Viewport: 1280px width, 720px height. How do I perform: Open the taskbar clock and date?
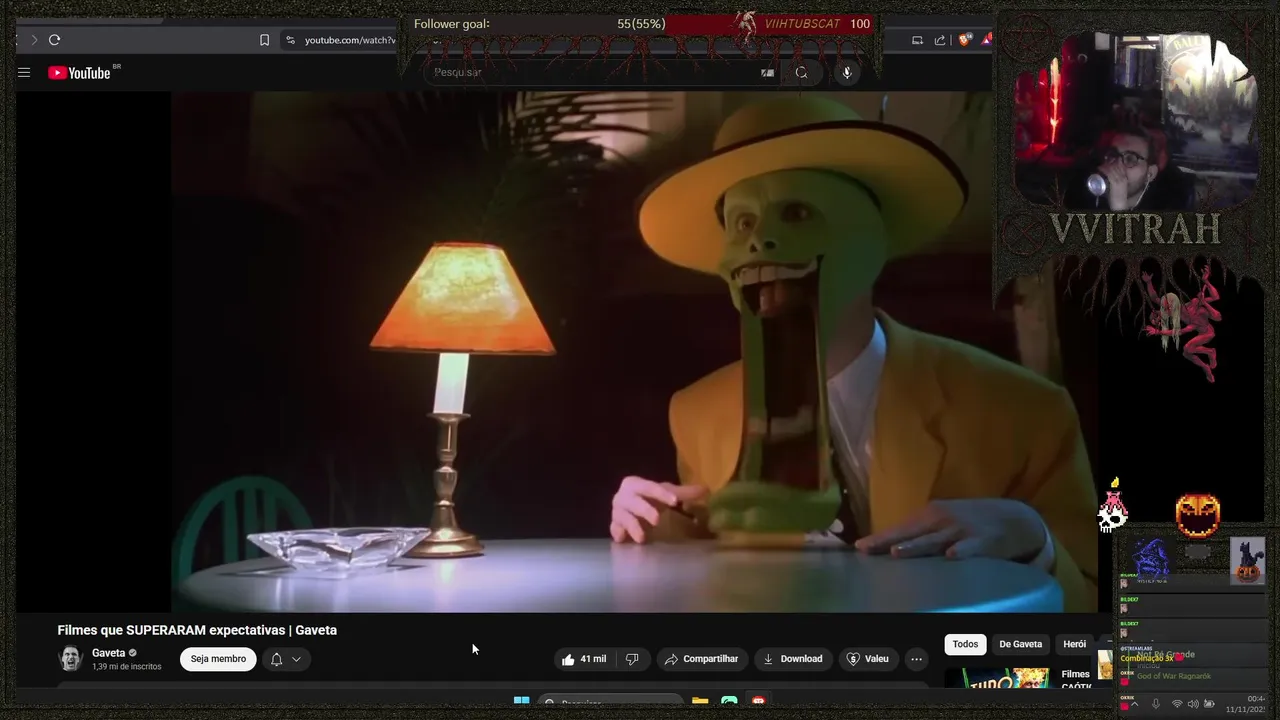tap(1246, 704)
